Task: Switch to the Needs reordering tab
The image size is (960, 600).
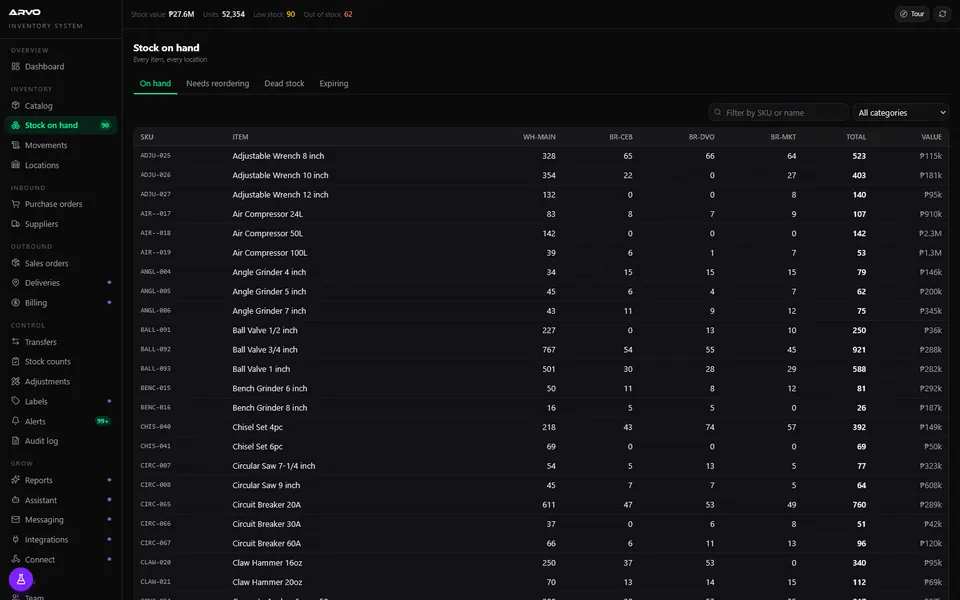Action: click(x=217, y=83)
